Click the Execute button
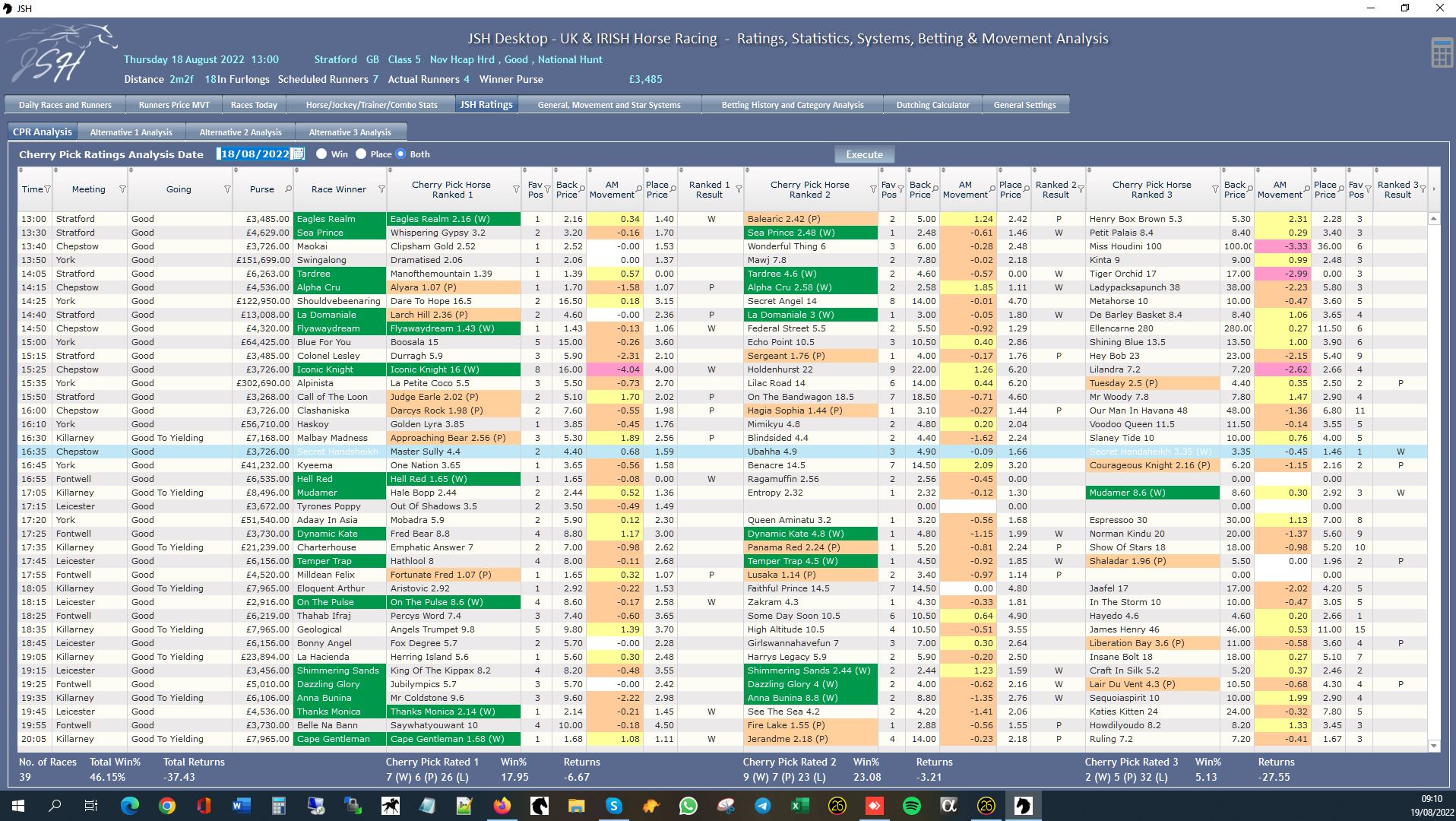This screenshot has height=821, width=1456. pos(864,154)
